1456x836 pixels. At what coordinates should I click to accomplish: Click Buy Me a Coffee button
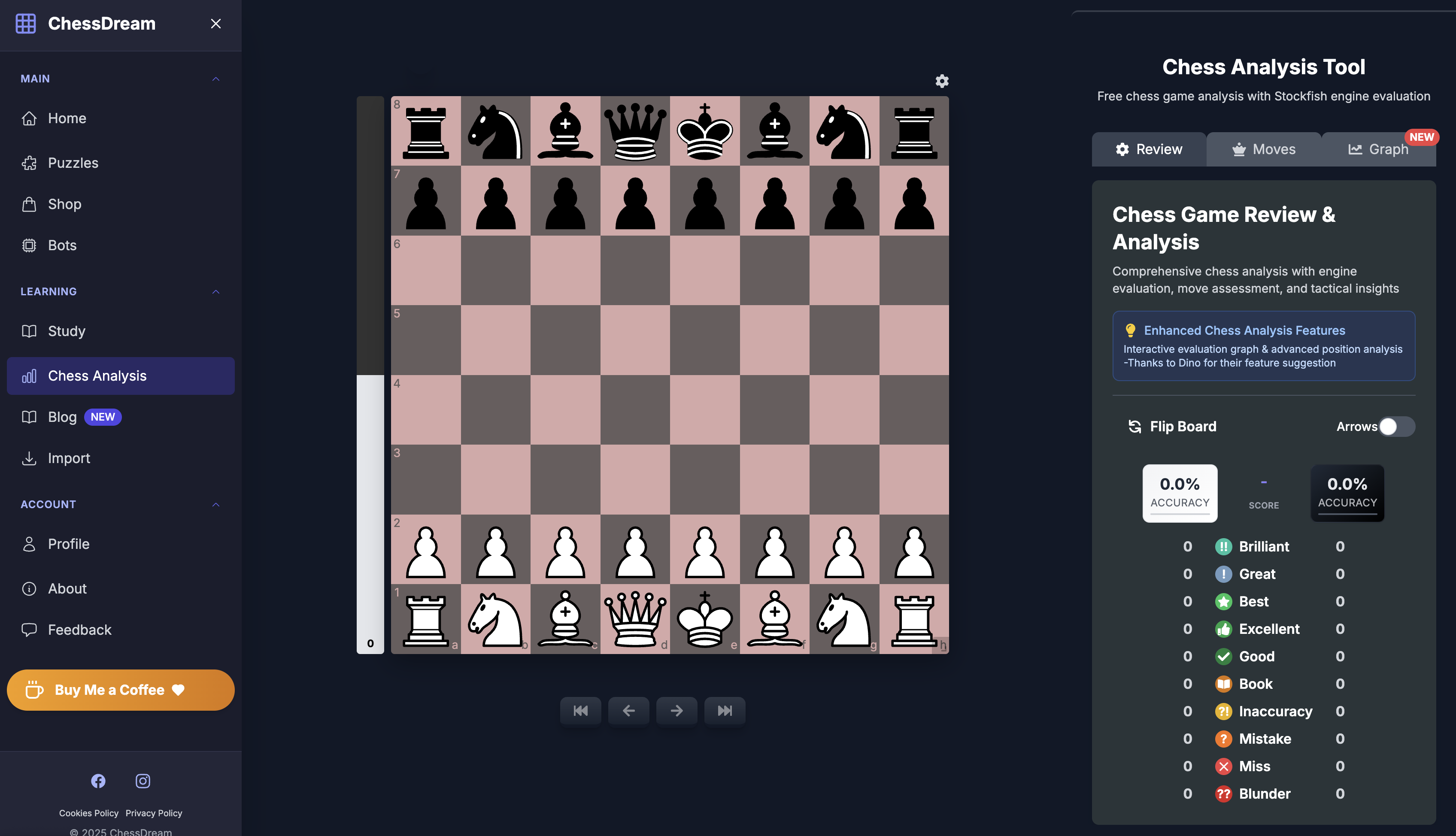pyautogui.click(x=121, y=690)
